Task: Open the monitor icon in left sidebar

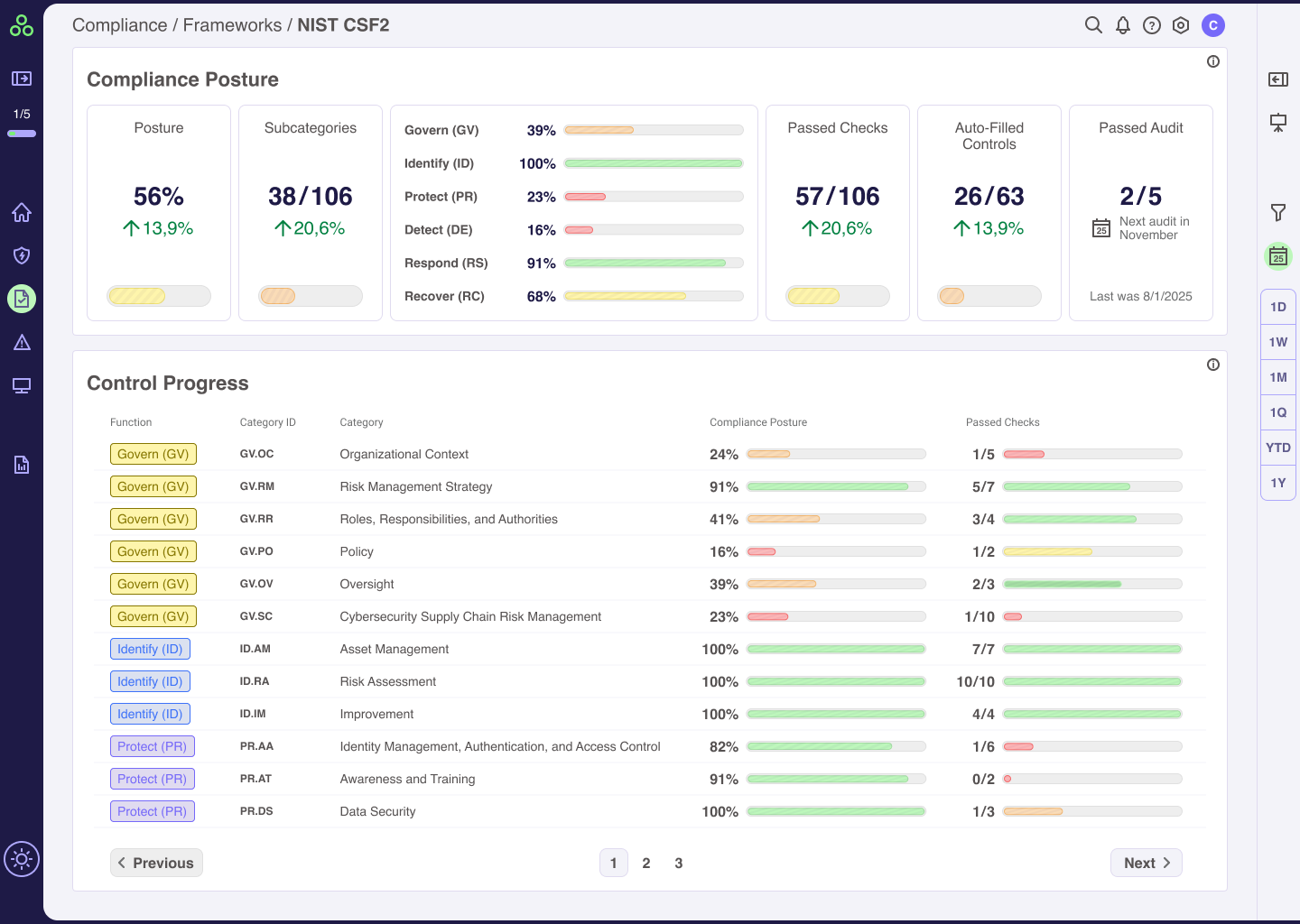Action: tap(22, 386)
